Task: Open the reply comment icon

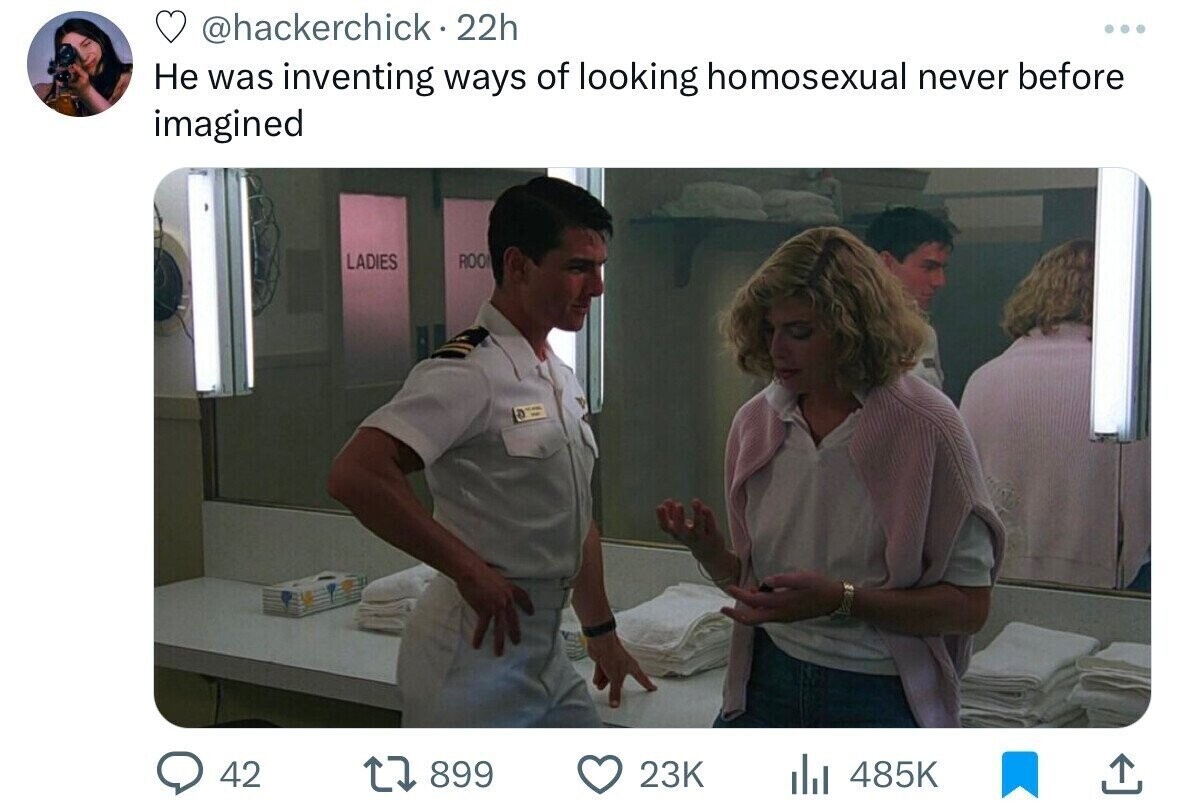Action: [179, 774]
